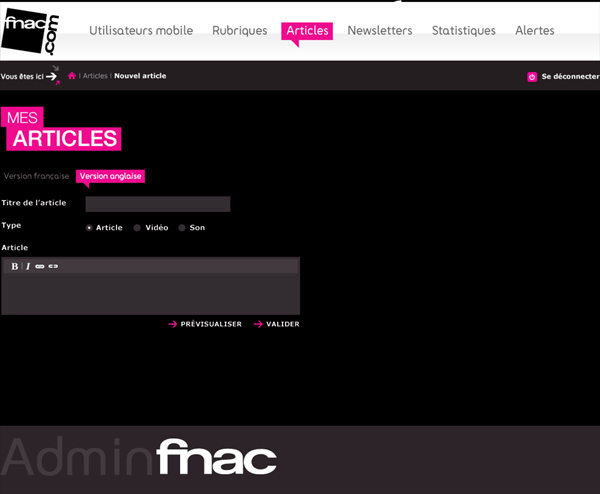Click the fnac.com logo
The height and width of the screenshot is (494, 600).
30,32
